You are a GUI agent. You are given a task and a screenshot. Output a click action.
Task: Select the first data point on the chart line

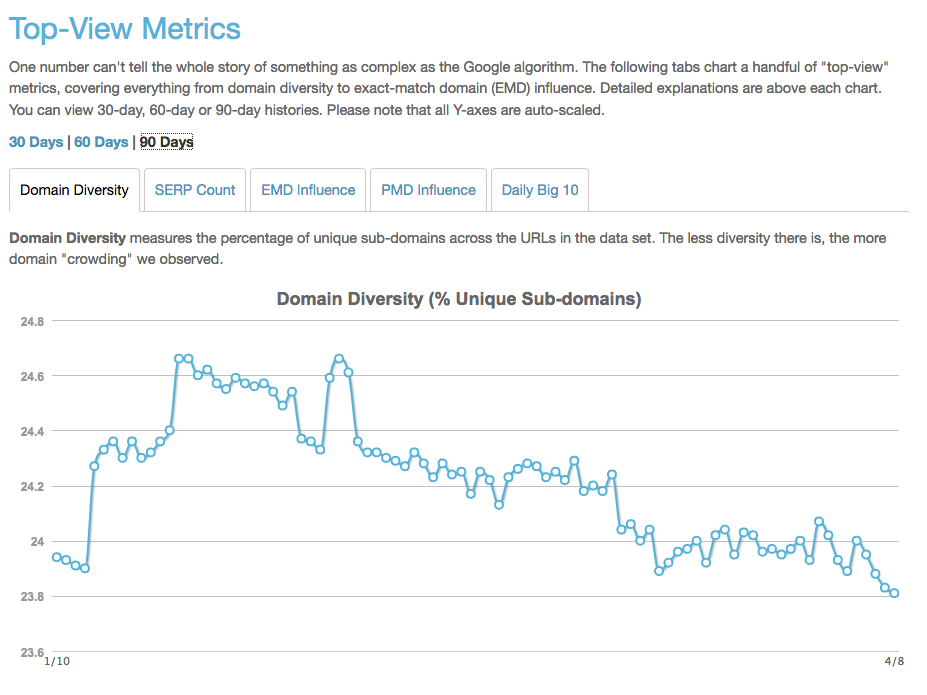57,557
